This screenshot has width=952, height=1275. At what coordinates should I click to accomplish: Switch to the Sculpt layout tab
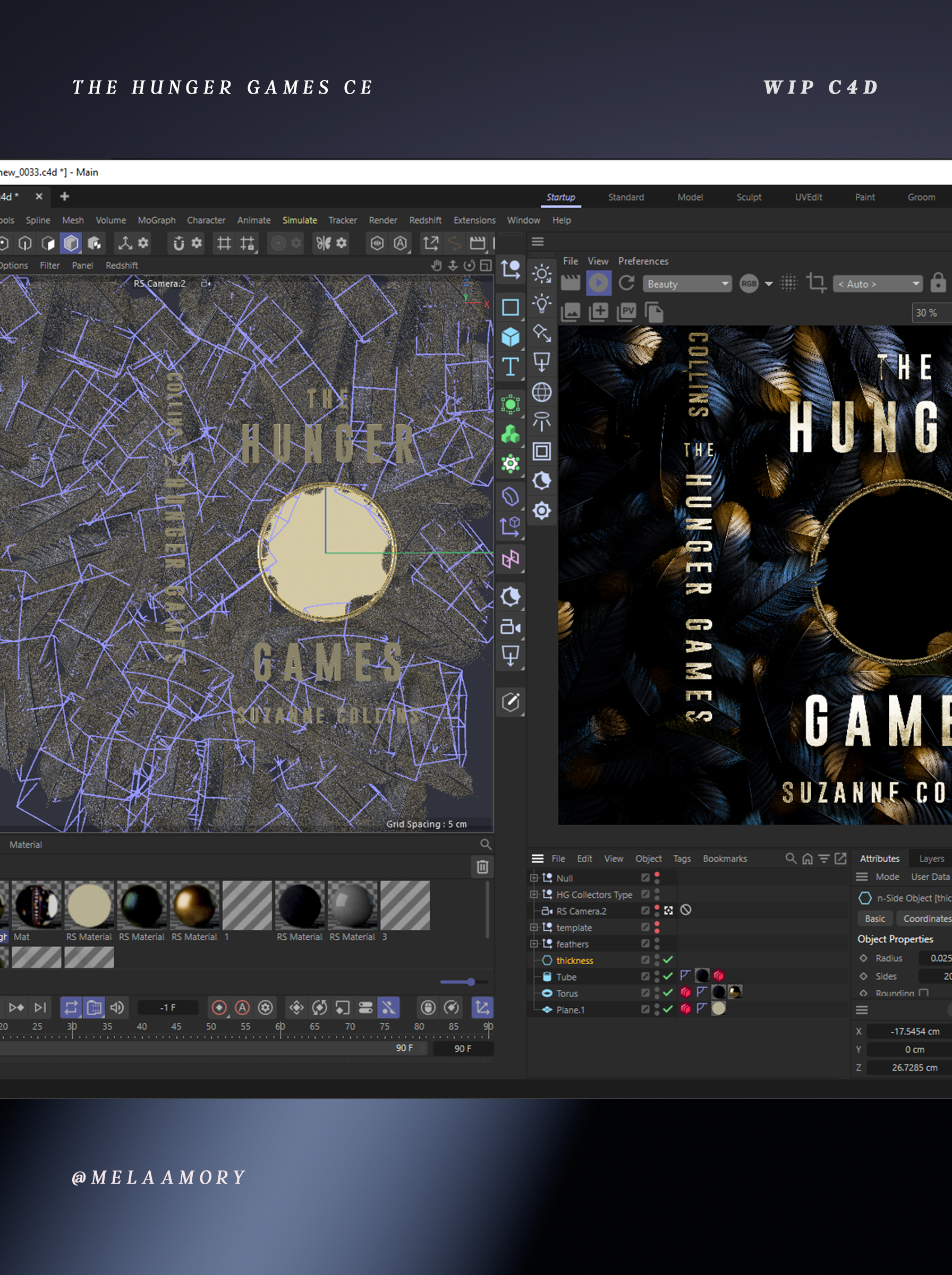click(749, 197)
